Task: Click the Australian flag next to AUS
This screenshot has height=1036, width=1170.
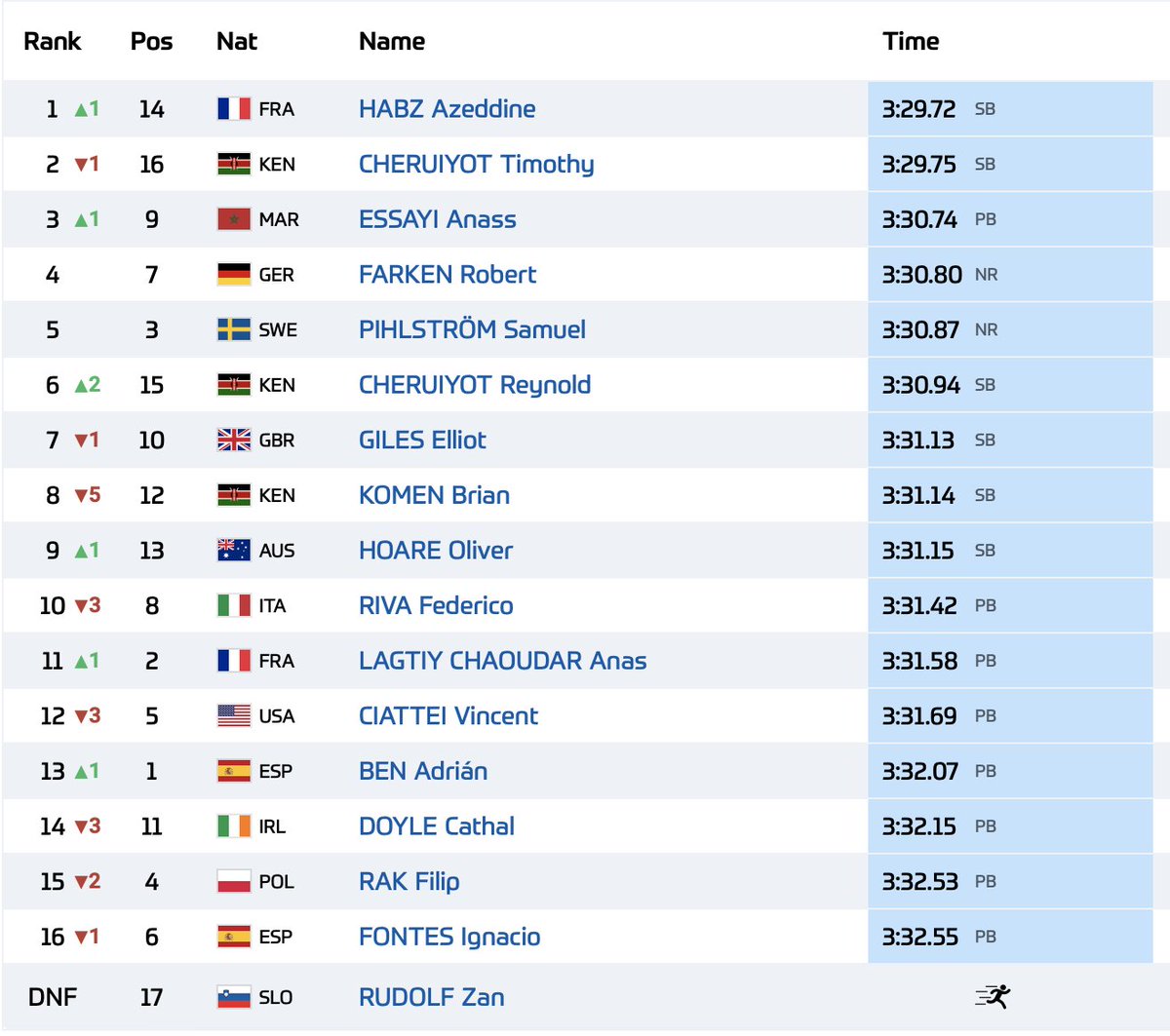Action: (234, 551)
